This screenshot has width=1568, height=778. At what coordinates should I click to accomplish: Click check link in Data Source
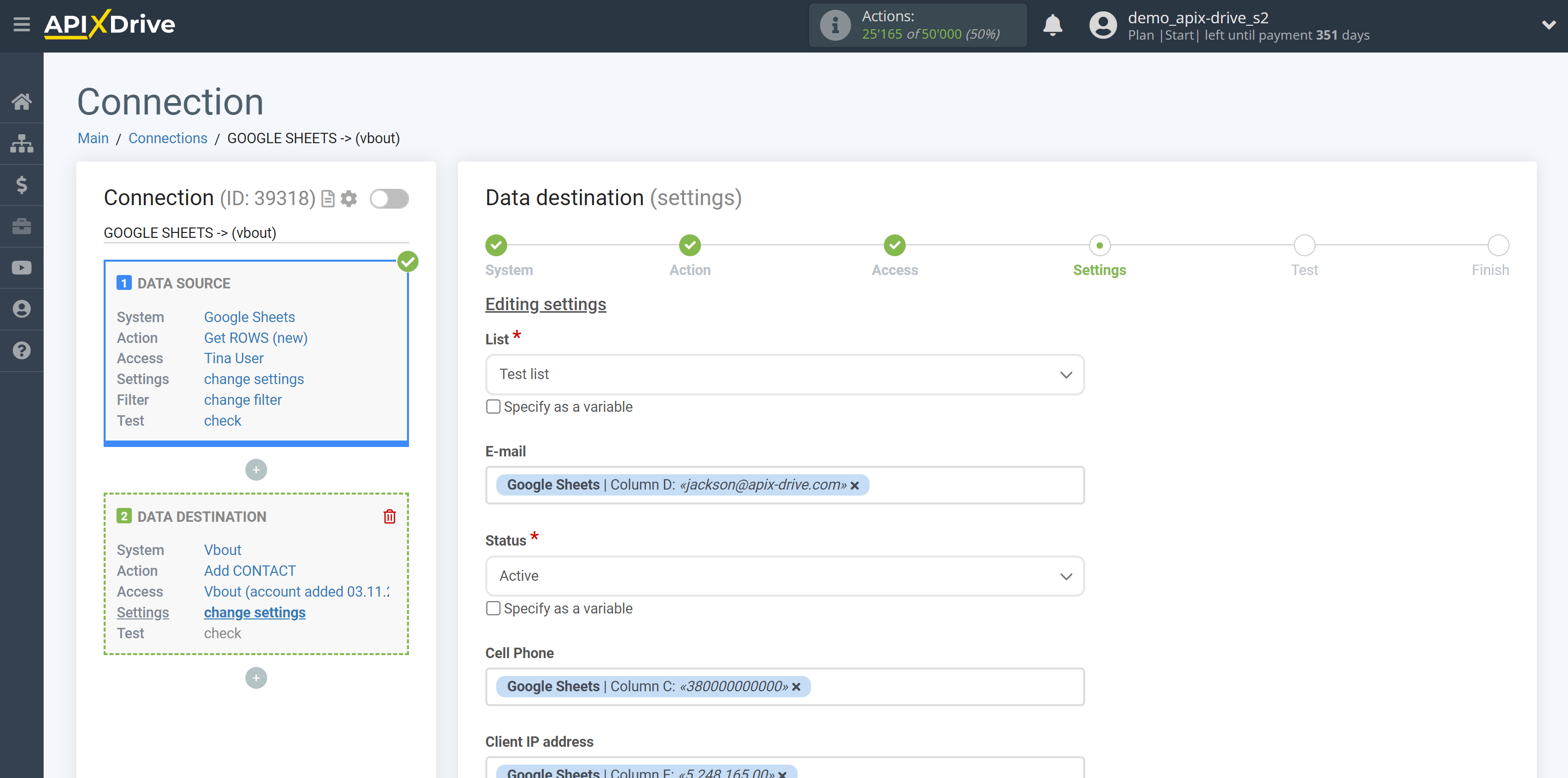click(x=222, y=420)
